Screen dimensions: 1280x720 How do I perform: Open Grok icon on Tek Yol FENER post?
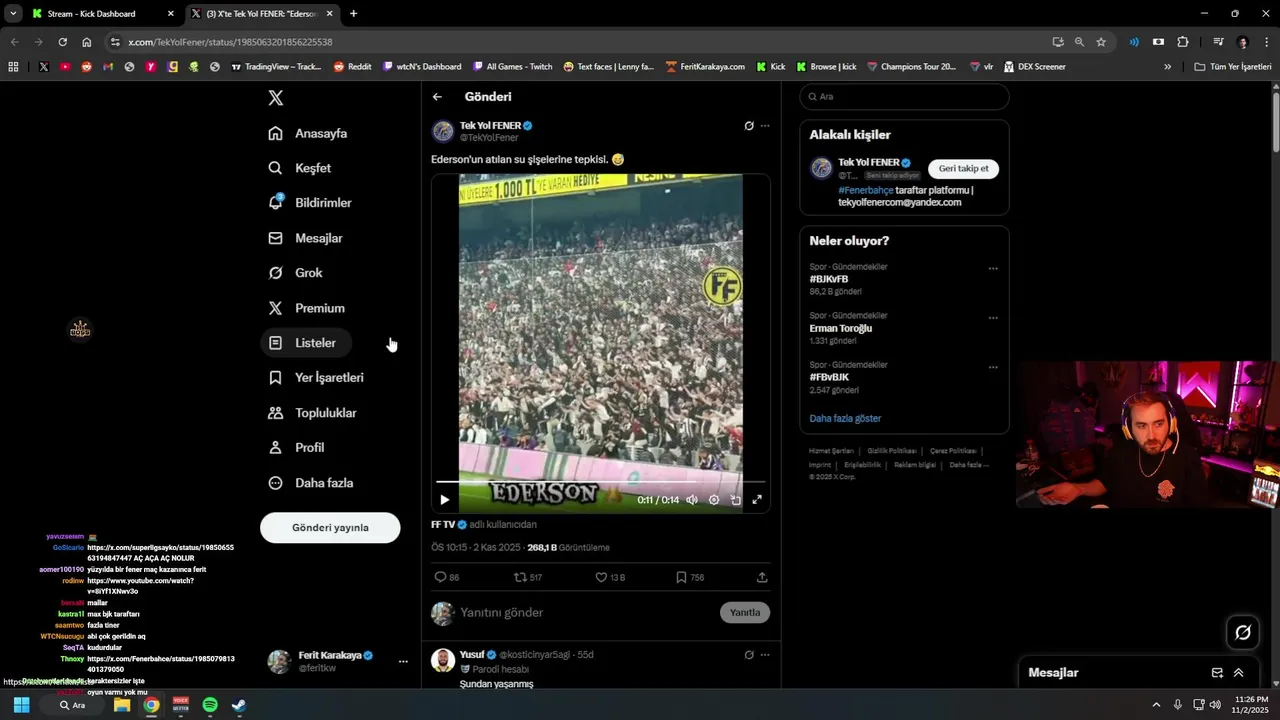point(749,126)
